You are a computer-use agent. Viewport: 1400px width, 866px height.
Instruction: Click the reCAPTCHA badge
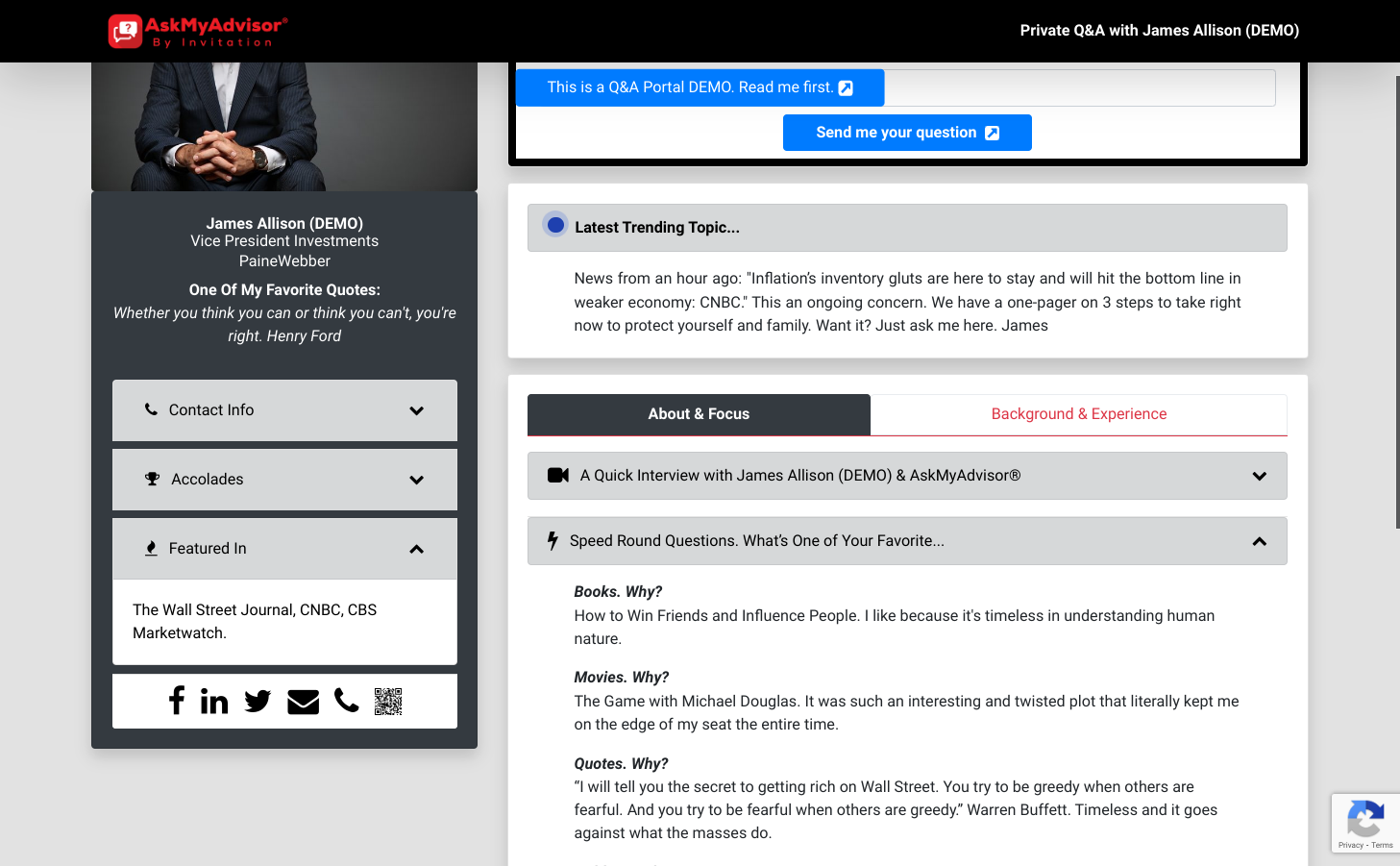click(1365, 823)
